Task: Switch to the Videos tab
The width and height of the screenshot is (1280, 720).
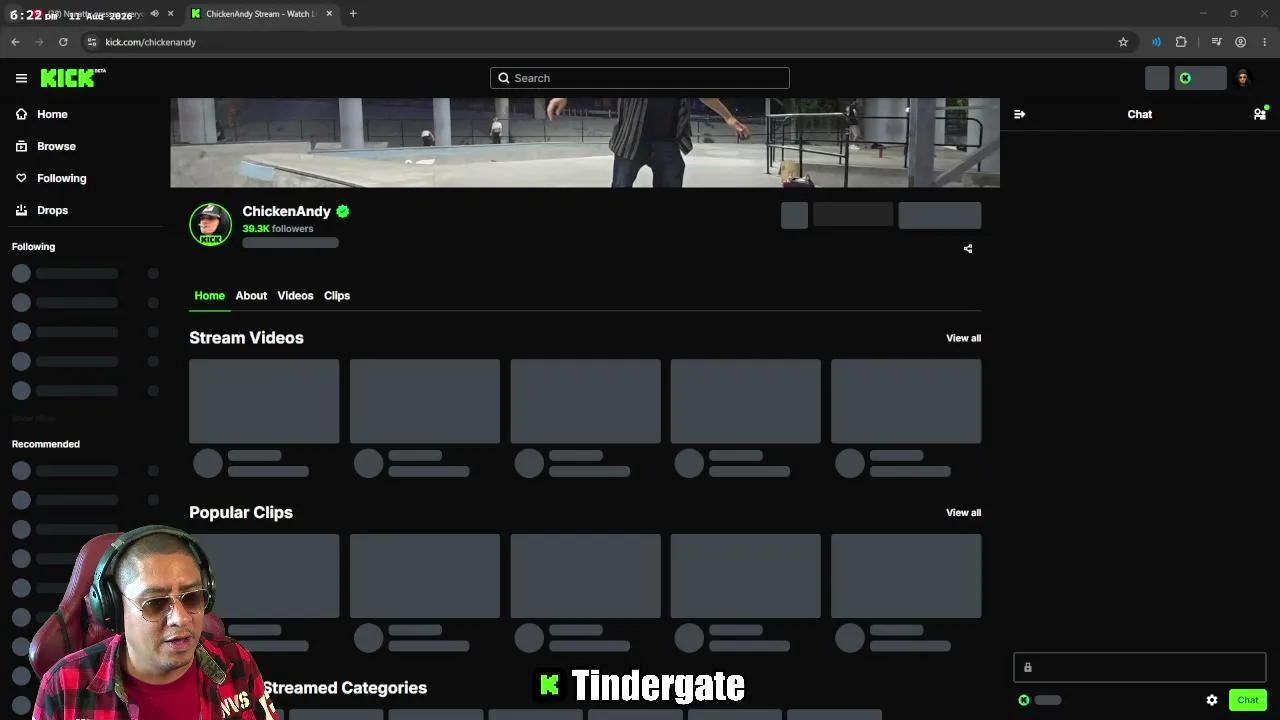Action: tap(295, 296)
